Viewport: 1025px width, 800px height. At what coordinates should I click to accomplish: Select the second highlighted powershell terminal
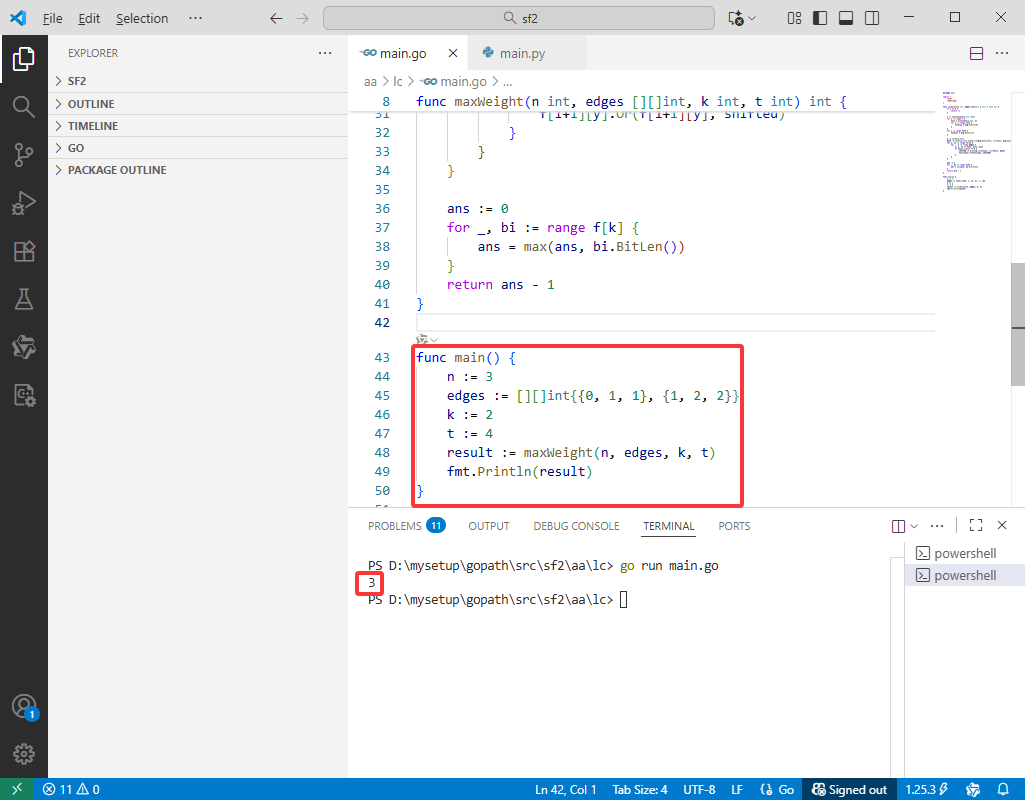[x=965, y=575]
